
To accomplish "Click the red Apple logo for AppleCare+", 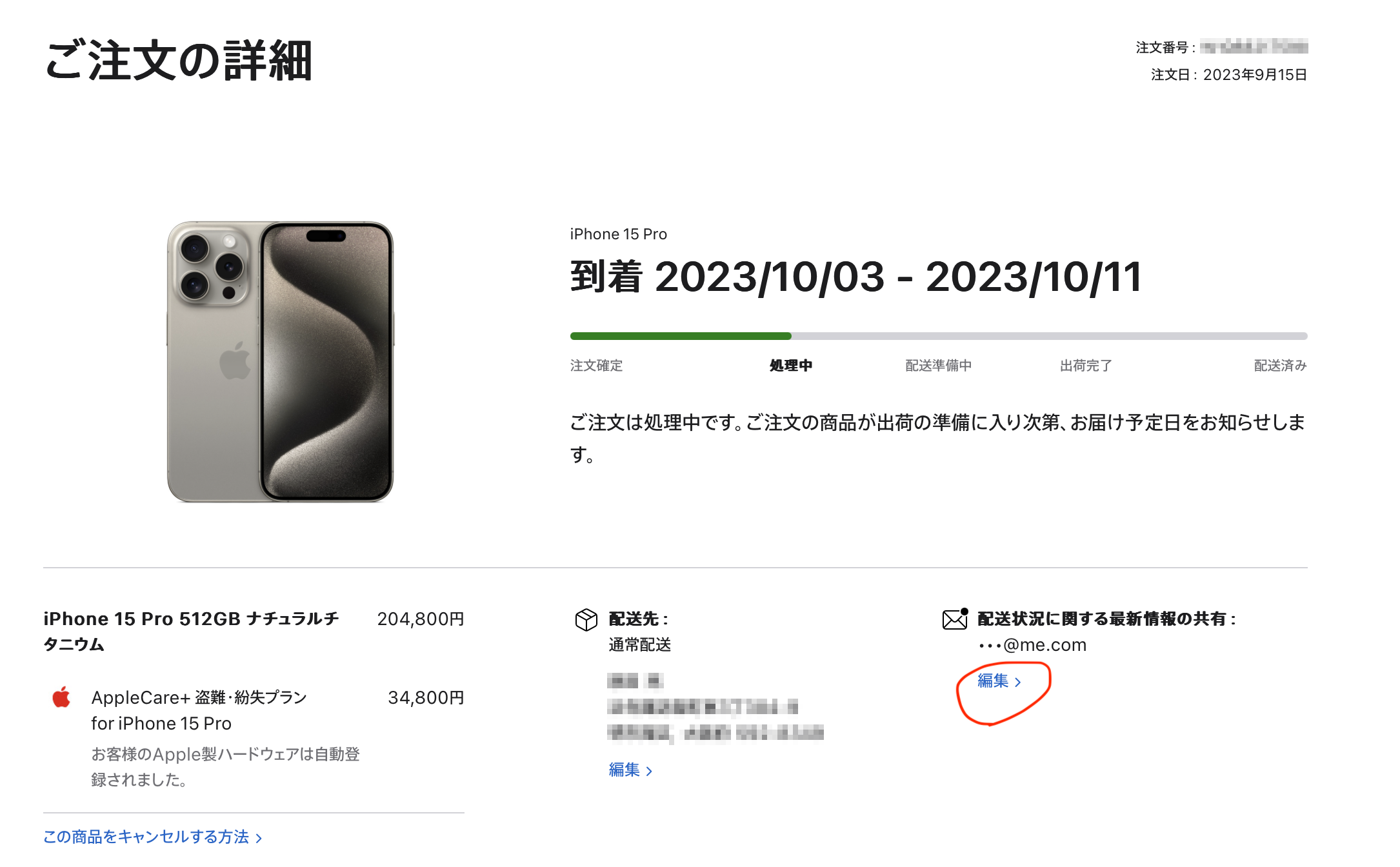I will [x=61, y=697].
